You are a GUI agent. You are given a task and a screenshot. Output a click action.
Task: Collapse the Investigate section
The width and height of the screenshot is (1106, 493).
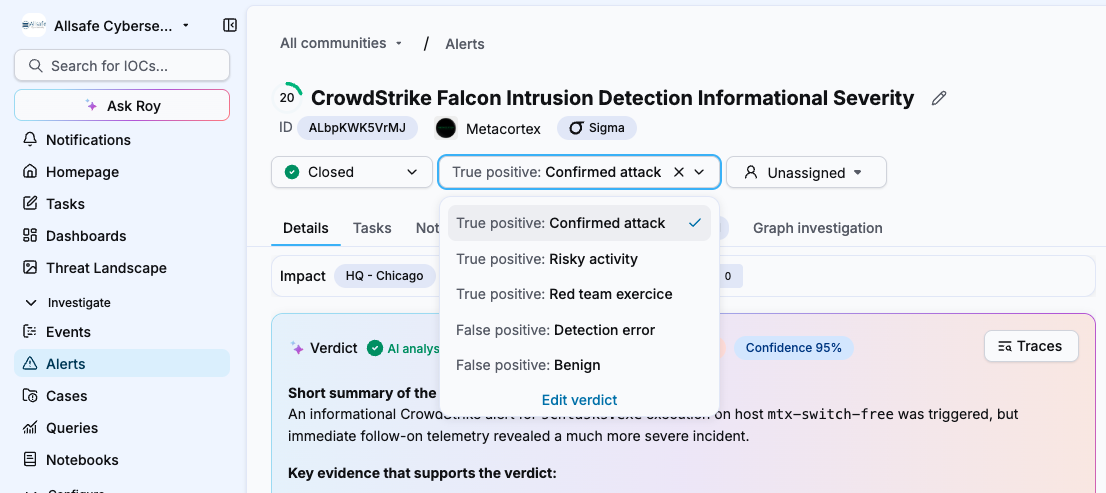(31, 303)
